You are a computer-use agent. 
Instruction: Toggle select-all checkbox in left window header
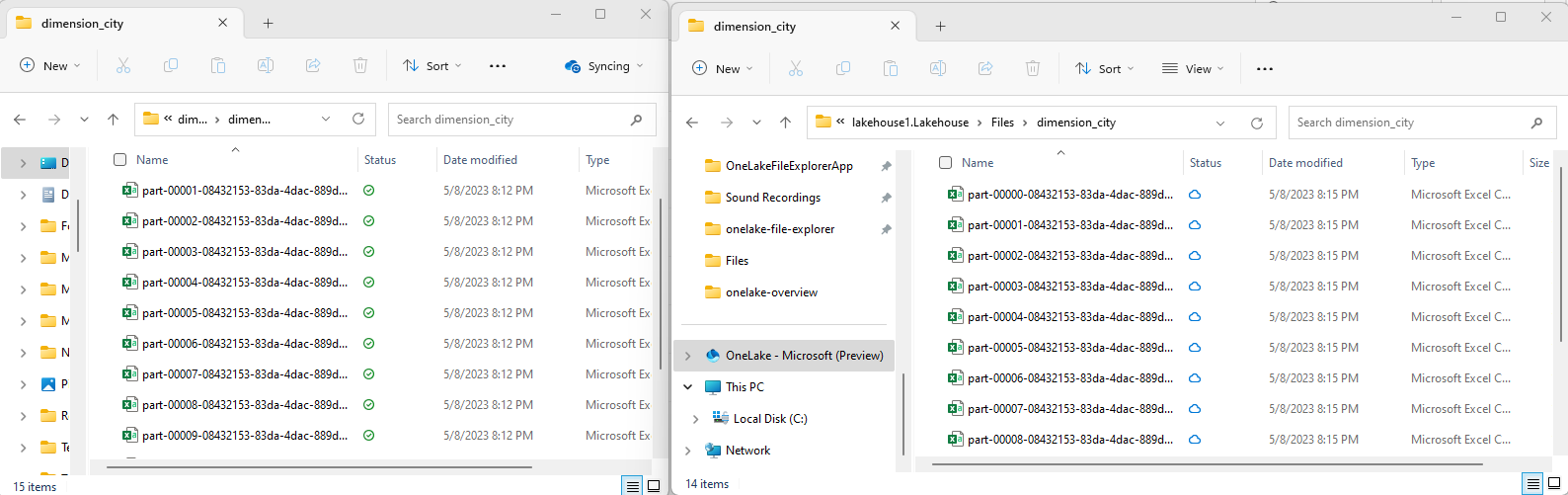(x=120, y=160)
